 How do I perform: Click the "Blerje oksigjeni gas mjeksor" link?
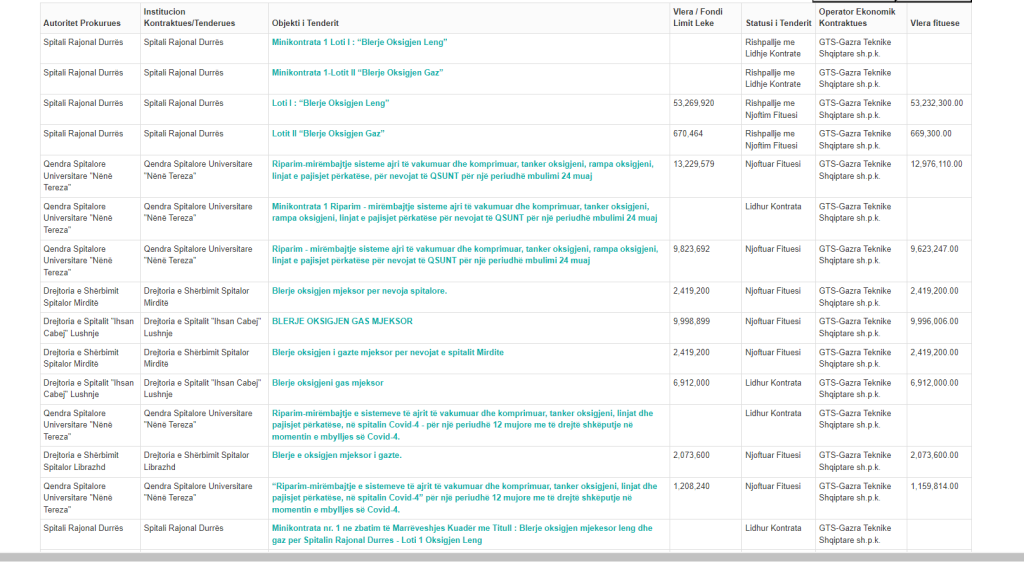click(327, 382)
